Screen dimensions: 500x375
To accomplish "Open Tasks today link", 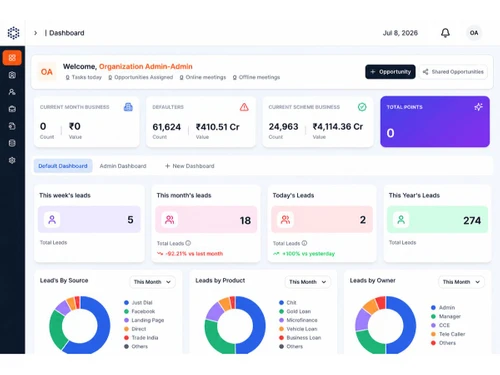I will [x=84, y=77].
